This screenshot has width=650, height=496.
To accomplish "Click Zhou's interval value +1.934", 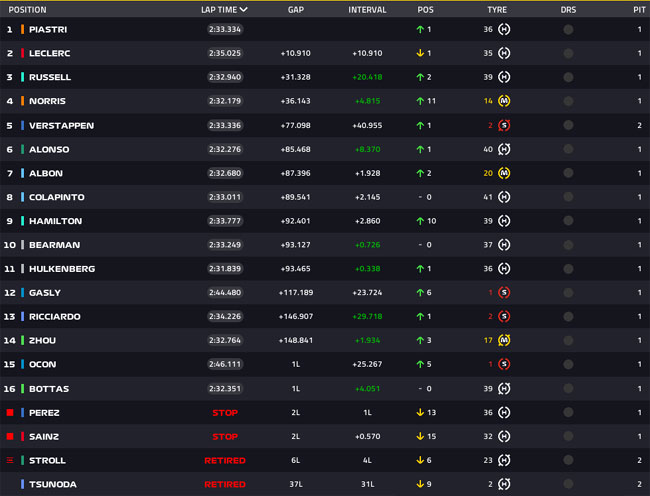I will [x=367, y=340].
